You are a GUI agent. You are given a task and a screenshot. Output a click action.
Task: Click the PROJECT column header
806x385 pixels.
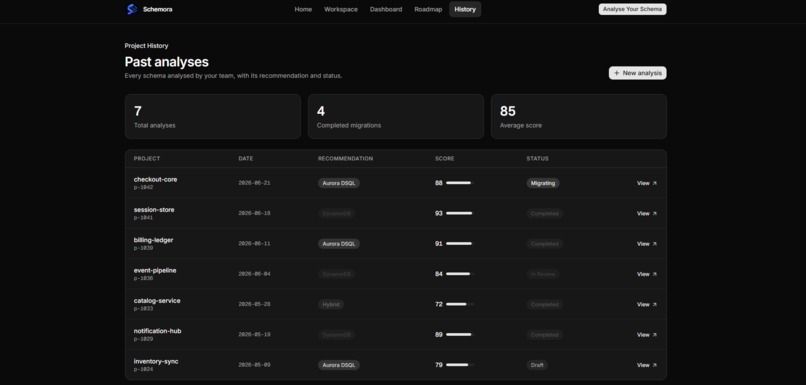(x=147, y=159)
